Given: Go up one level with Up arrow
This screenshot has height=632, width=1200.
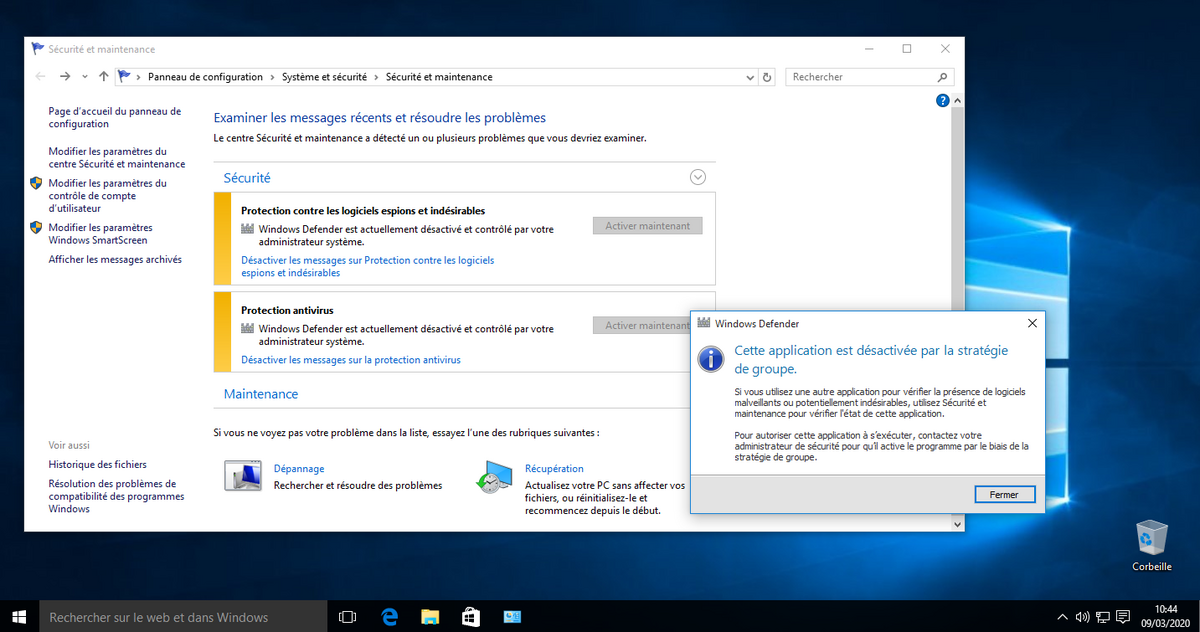Looking at the screenshot, I should pyautogui.click(x=103, y=77).
